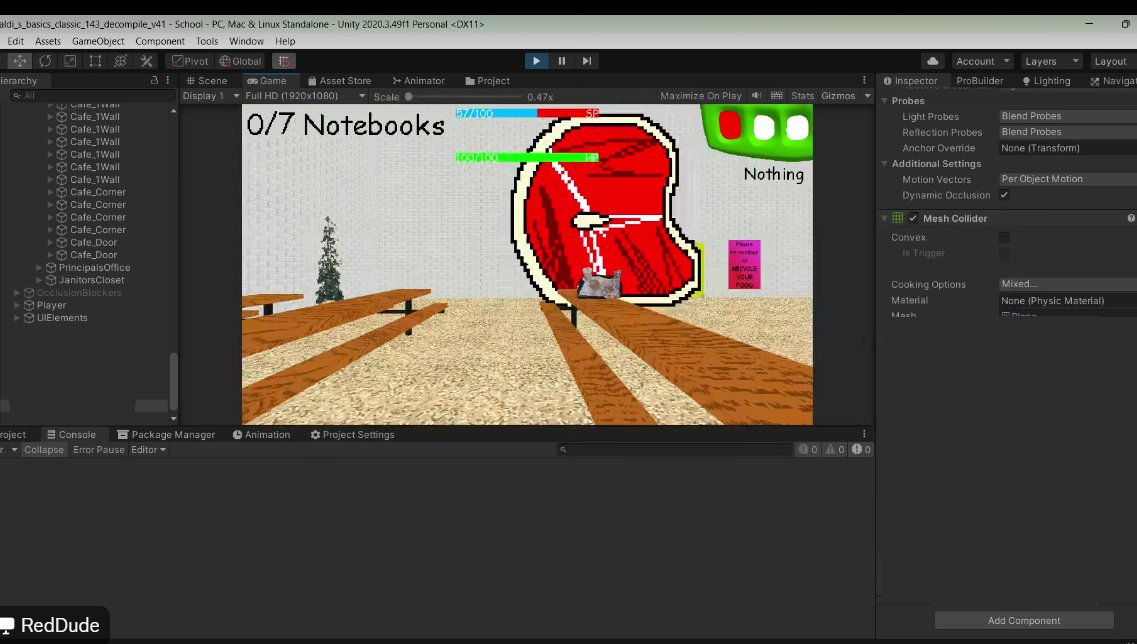Toggle error messages filter in Console
This screenshot has height=644, width=1137.
[861, 450]
